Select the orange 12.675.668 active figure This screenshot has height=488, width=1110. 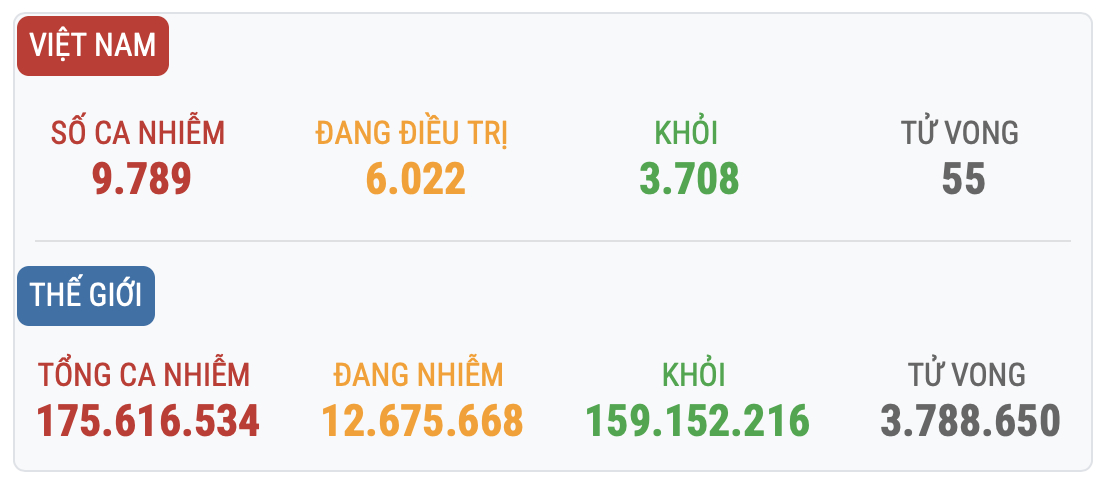422,421
